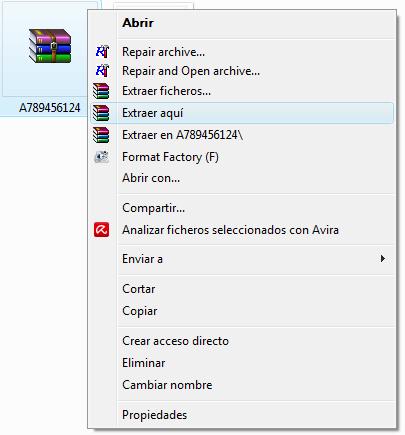Click the WinRAR icon beside Extraer aquí
Screen dimensions: 405x435
[101, 113]
